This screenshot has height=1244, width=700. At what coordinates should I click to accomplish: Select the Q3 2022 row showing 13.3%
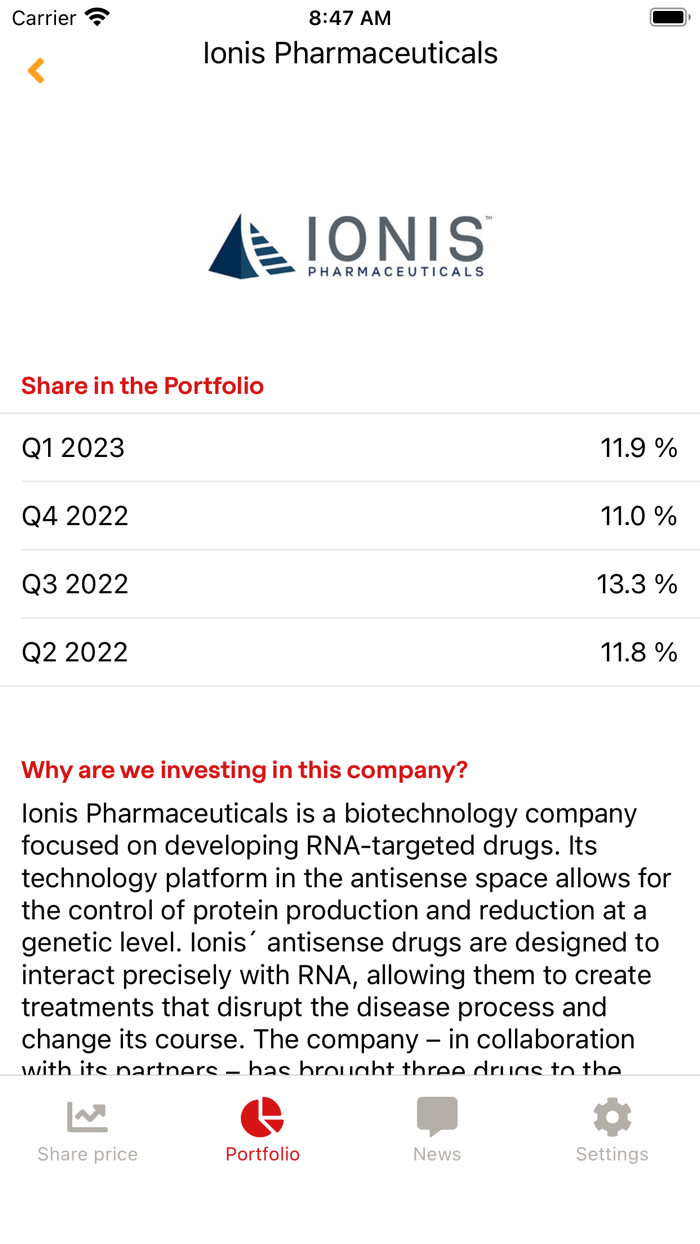(350, 584)
